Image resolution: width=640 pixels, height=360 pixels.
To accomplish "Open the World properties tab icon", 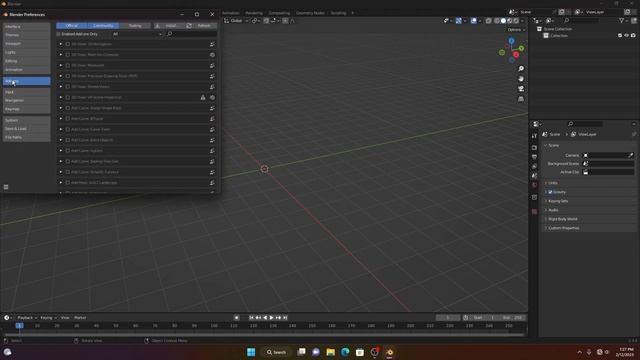I will point(534,185).
